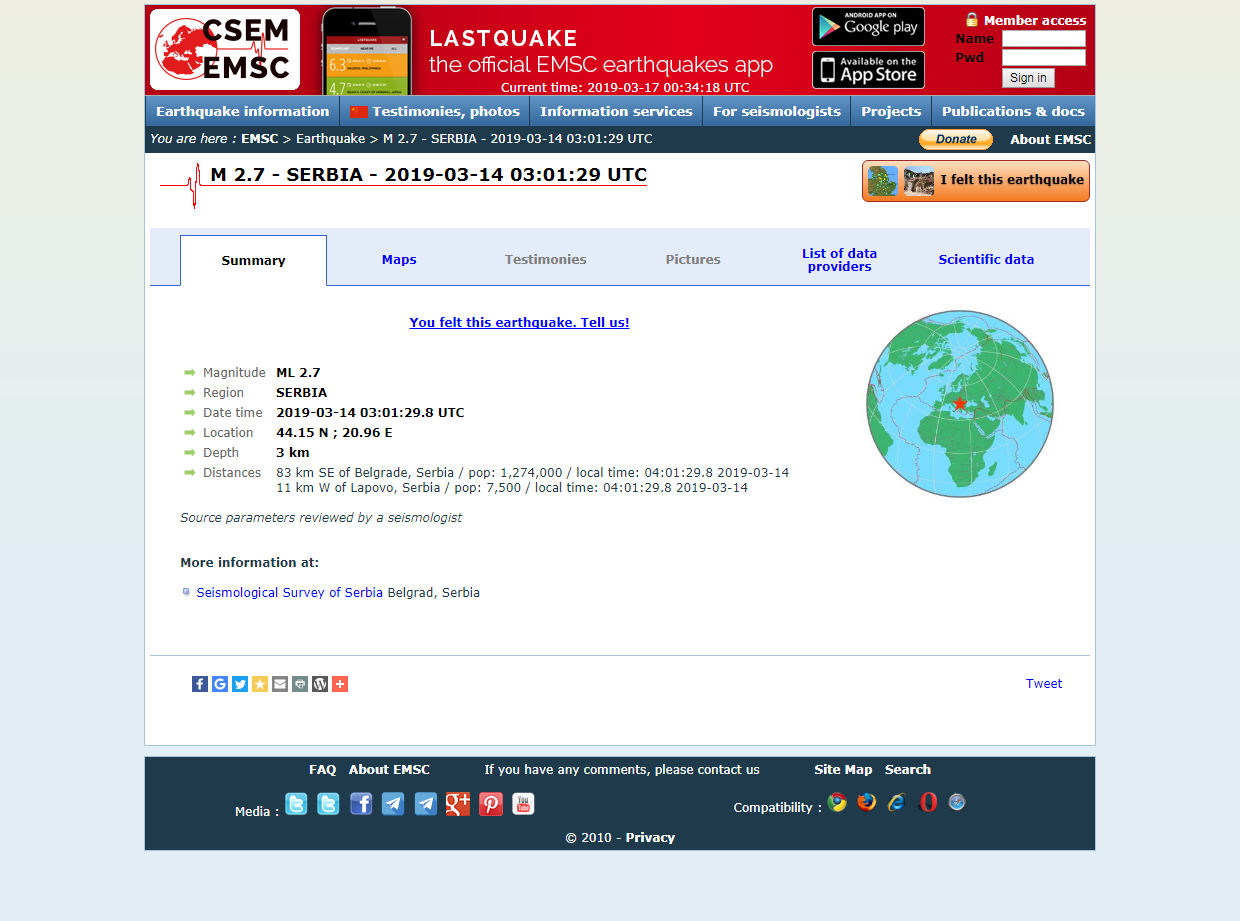
Task: Click Twitter icon right after Media label
Action: [296, 804]
